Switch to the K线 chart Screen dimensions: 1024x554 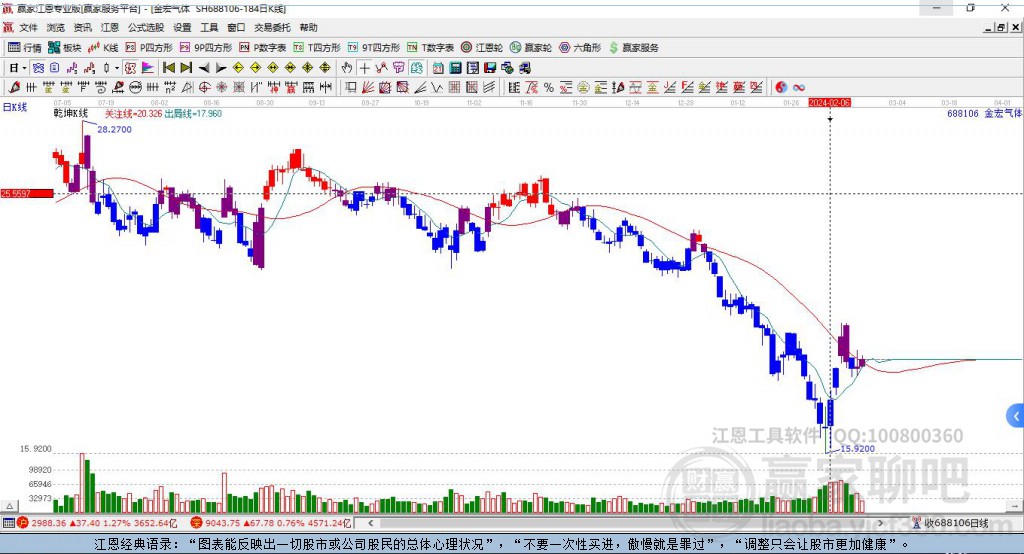[103, 48]
